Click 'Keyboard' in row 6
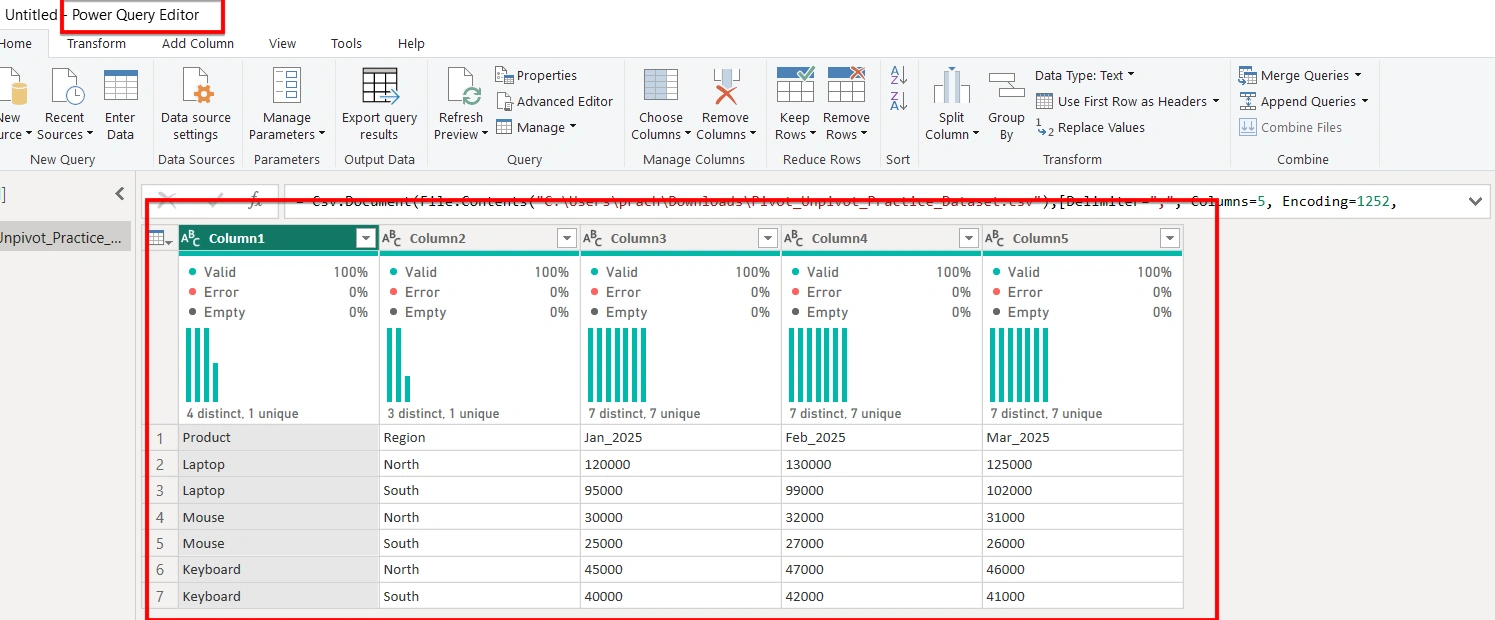 coord(278,569)
